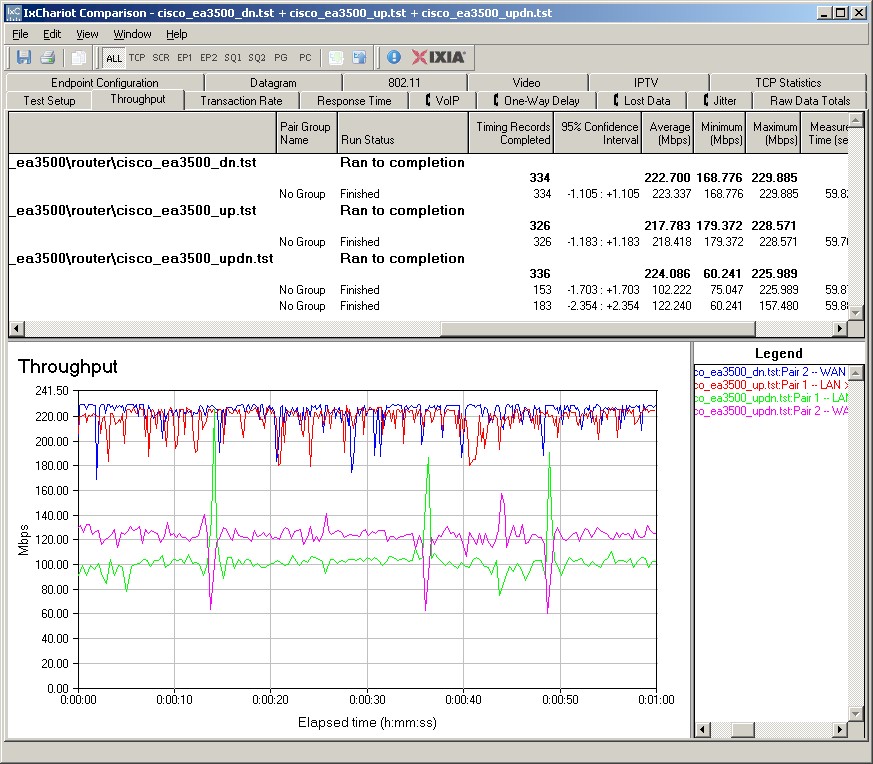873x764 pixels.
Task: Switch to the 802.11 tab
Action: [404, 82]
